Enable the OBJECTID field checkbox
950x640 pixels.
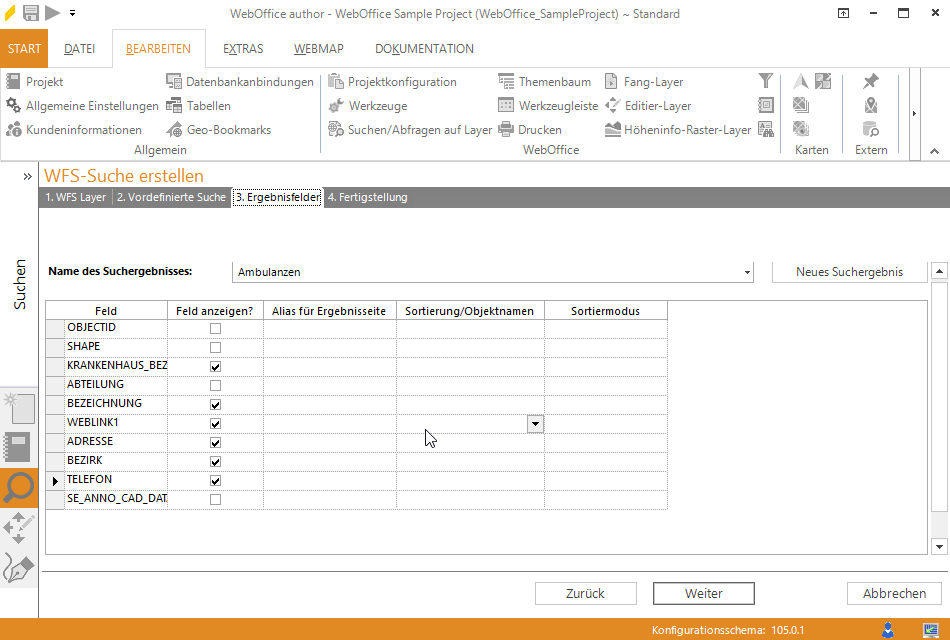pos(215,328)
